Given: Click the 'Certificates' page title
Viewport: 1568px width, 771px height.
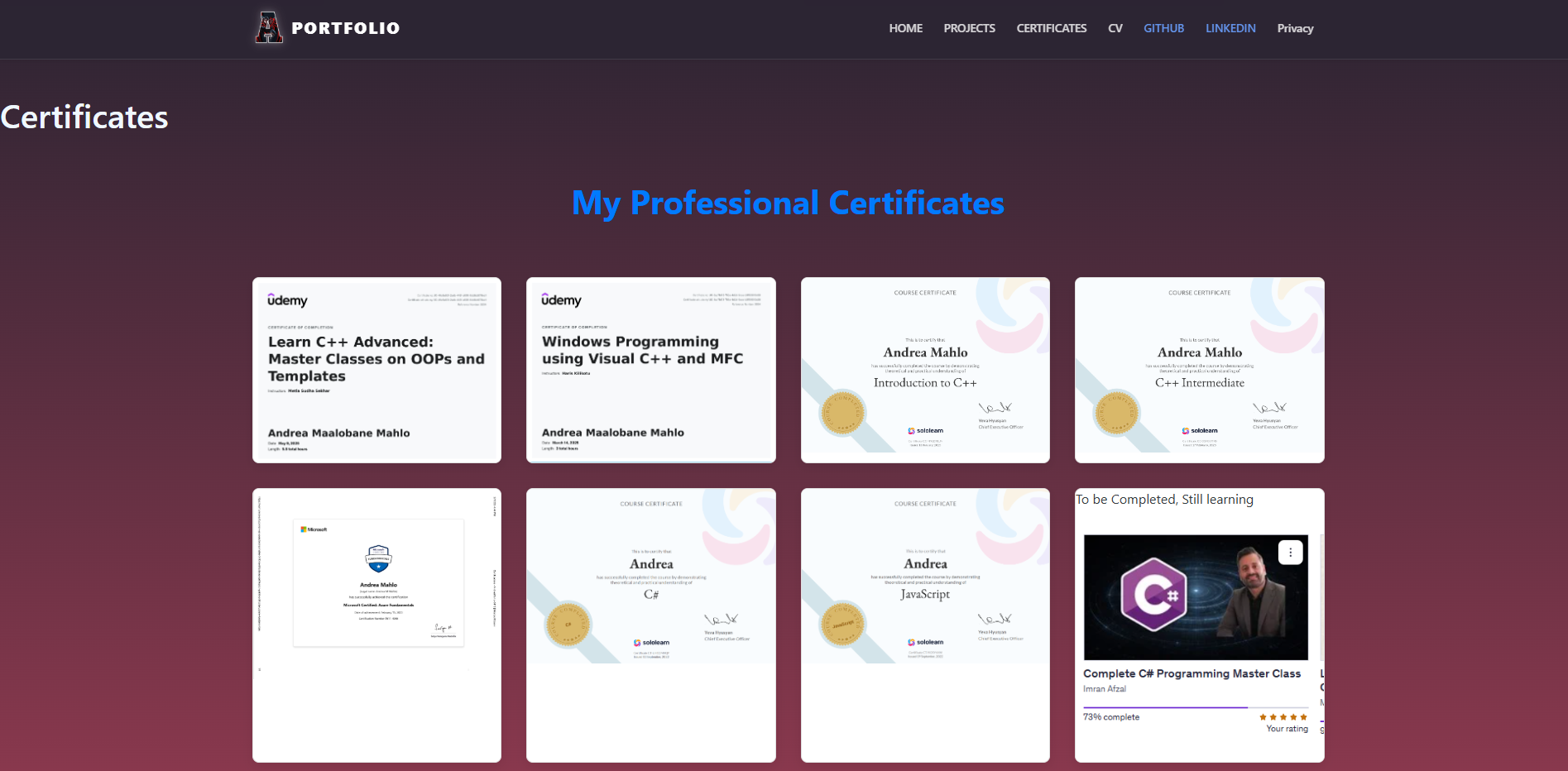Looking at the screenshot, I should click(x=84, y=117).
